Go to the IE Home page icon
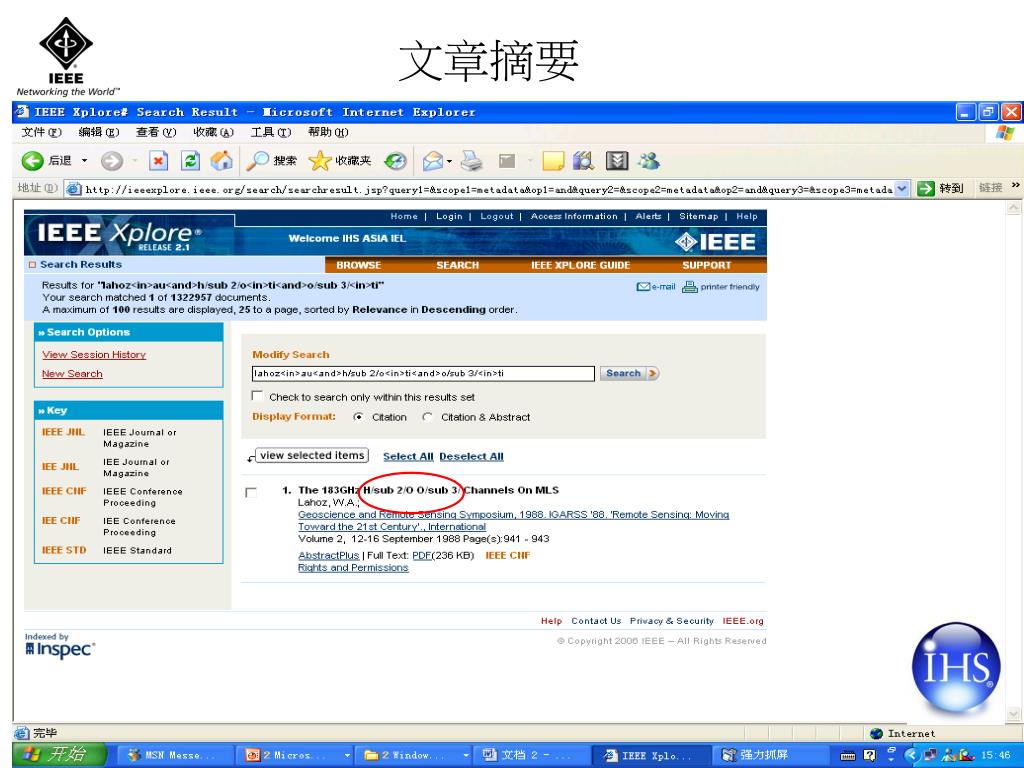1024x768 pixels. (x=221, y=161)
